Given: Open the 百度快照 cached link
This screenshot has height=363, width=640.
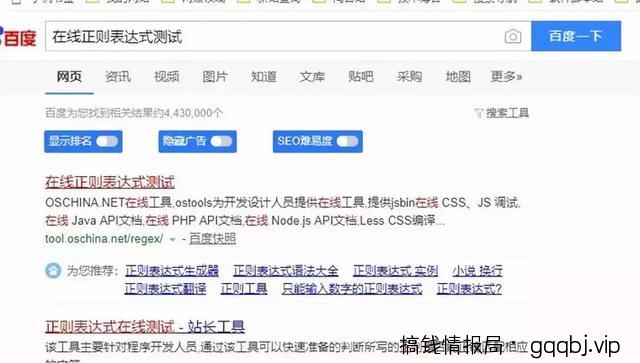Looking at the screenshot, I should point(213,239).
